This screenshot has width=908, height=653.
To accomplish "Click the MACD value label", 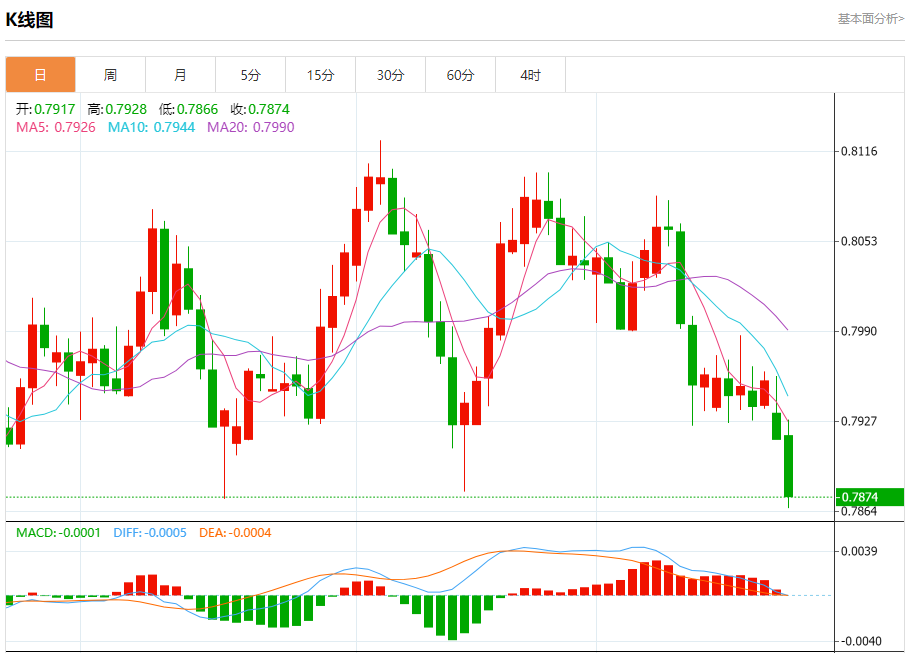I will [x=58, y=533].
